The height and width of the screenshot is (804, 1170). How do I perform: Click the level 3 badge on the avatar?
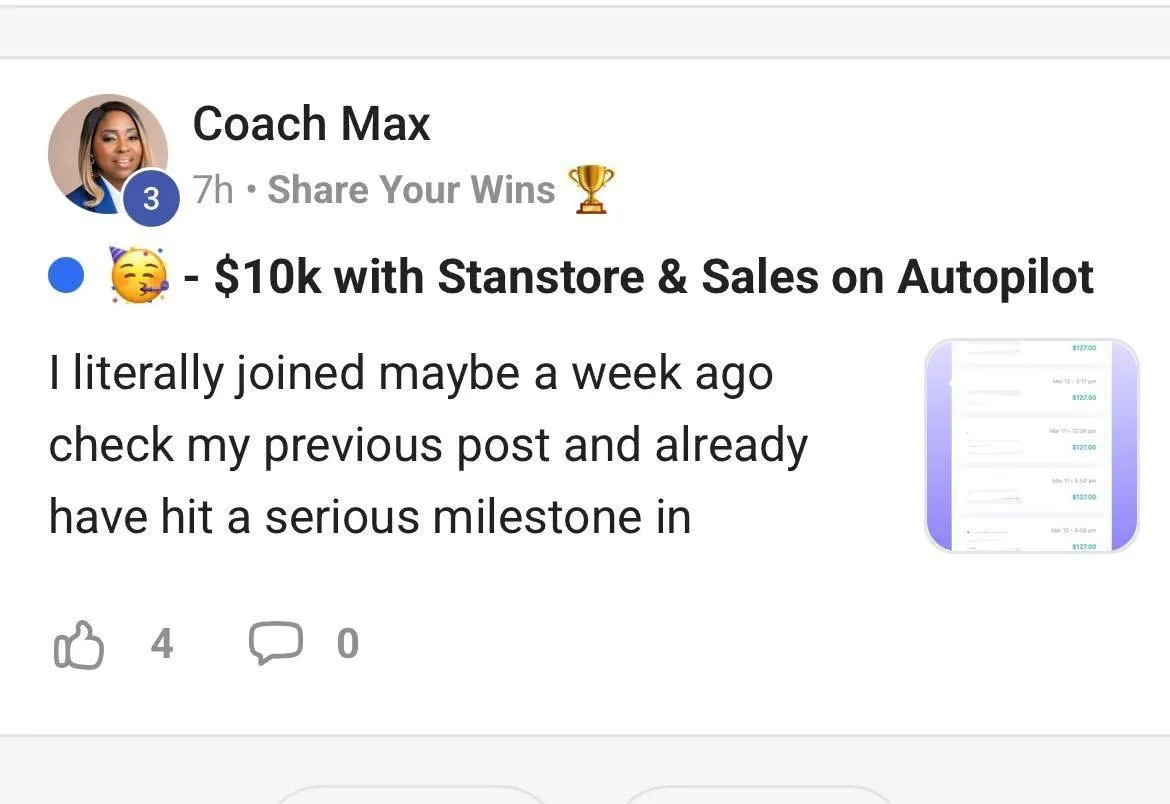152,198
